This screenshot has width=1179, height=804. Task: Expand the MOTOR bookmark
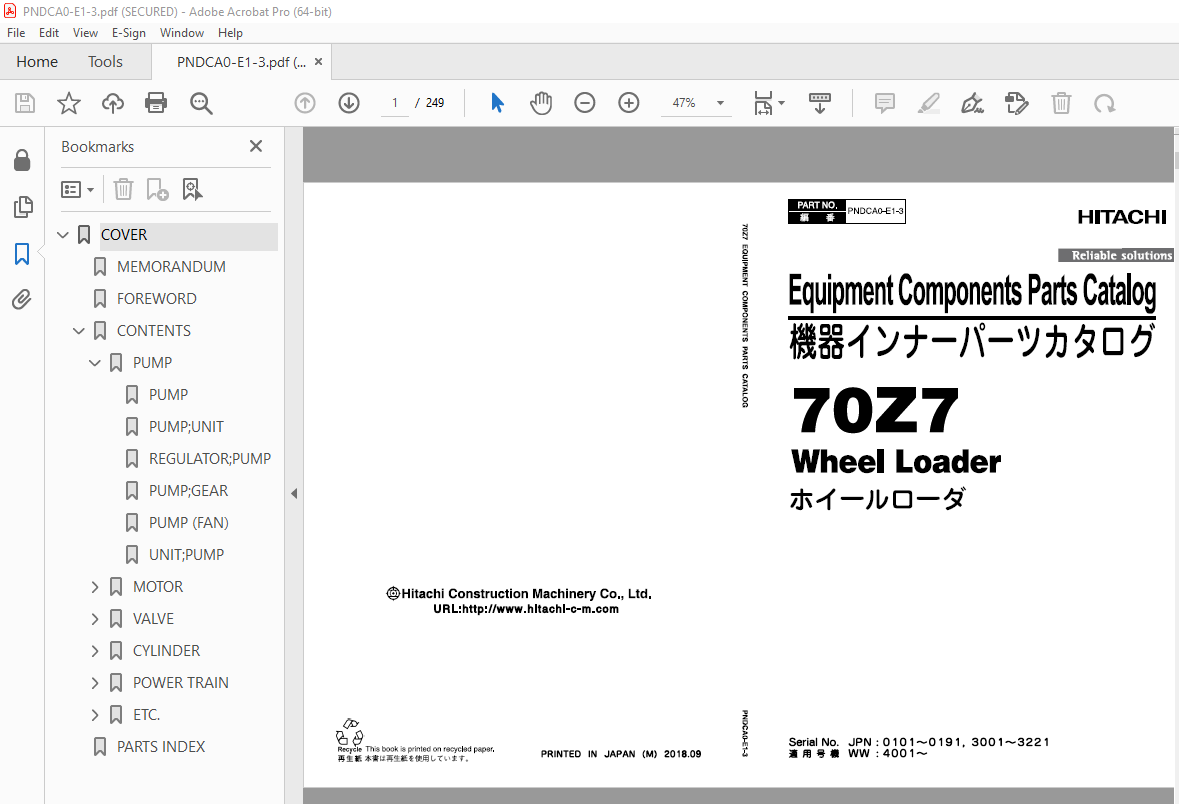coord(95,587)
